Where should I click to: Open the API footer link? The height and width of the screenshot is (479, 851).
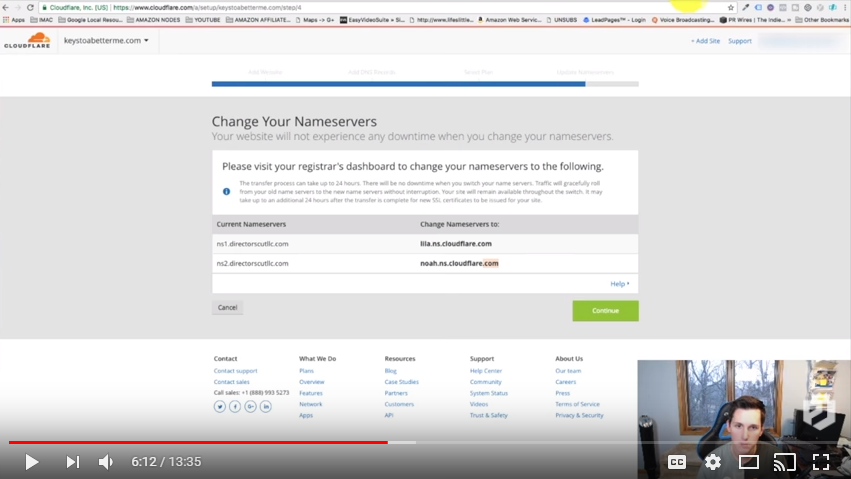(x=389, y=416)
